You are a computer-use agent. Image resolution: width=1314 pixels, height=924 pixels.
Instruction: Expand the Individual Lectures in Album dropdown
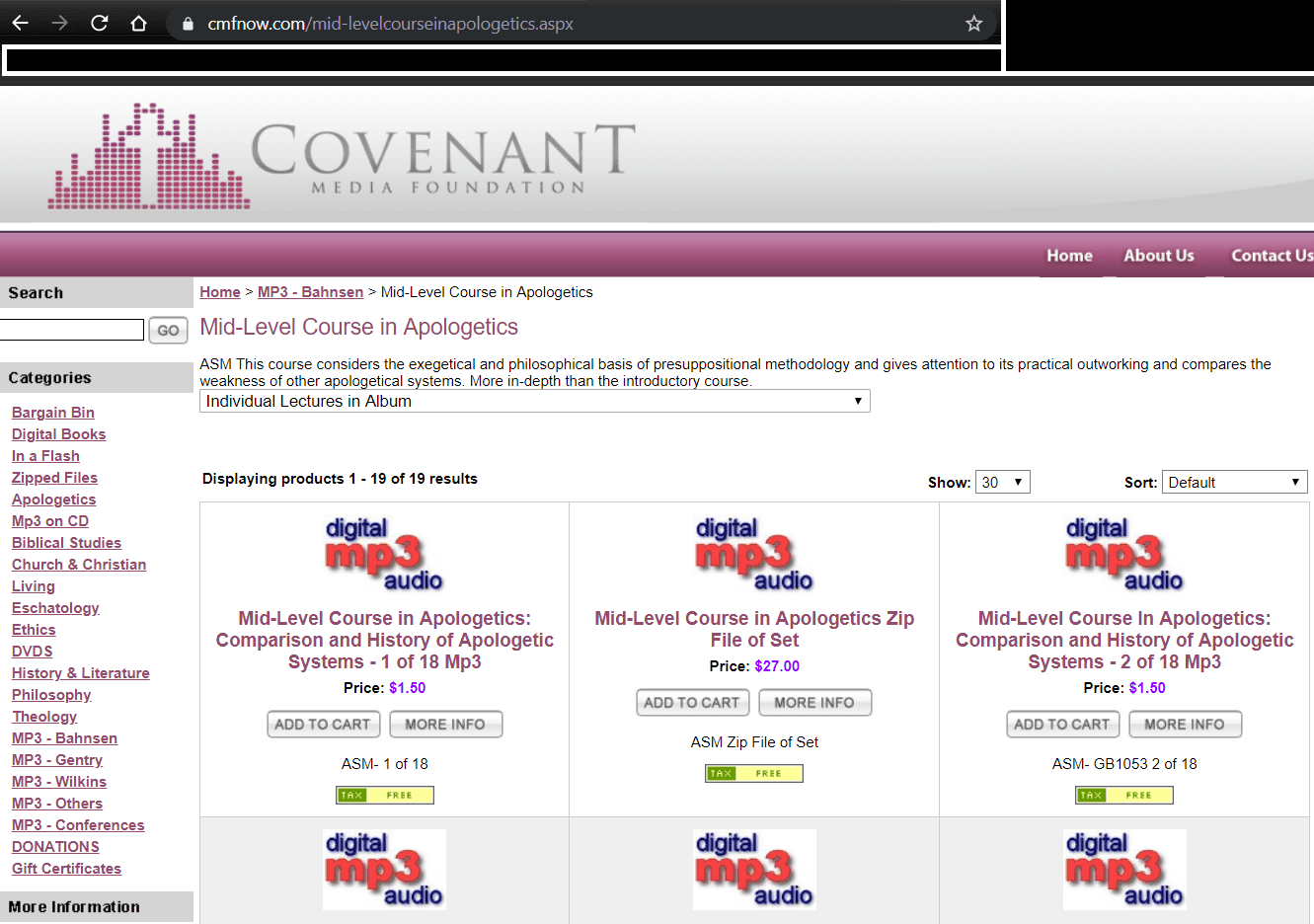(x=534, y=401)
